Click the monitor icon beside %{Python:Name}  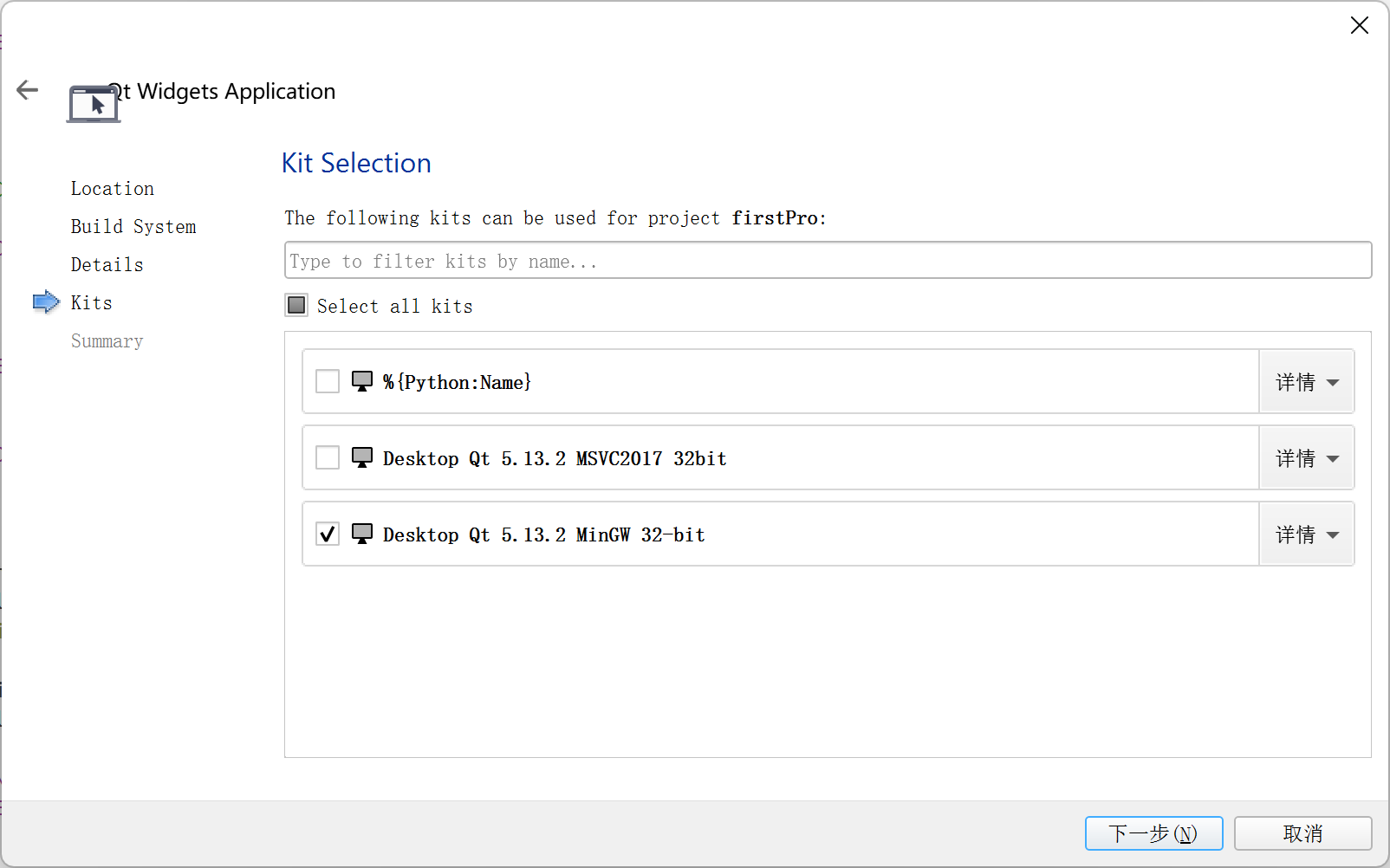[x=362, y=381]
